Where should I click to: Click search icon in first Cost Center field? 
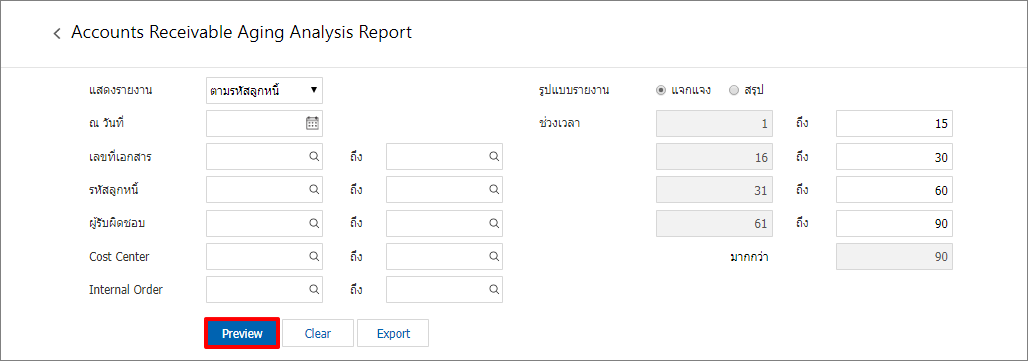[x=314, y=256]
